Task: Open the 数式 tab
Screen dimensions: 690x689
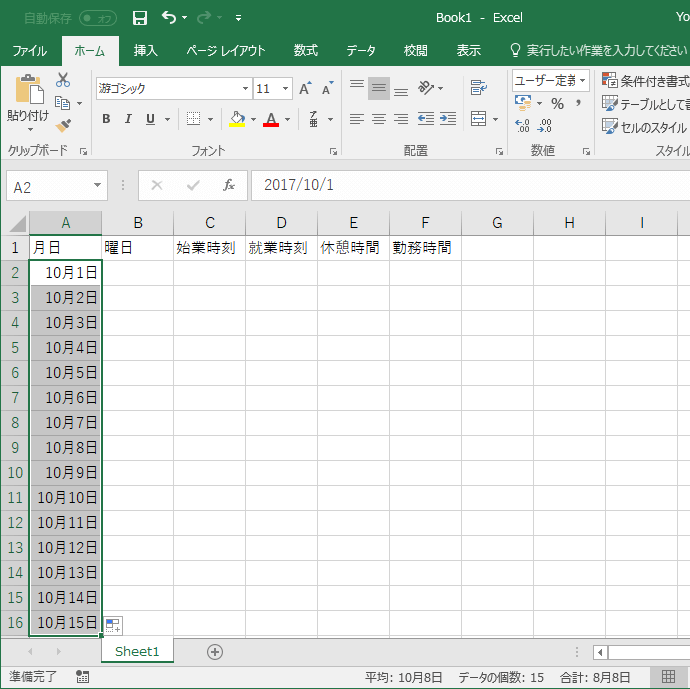Action: 306,51
